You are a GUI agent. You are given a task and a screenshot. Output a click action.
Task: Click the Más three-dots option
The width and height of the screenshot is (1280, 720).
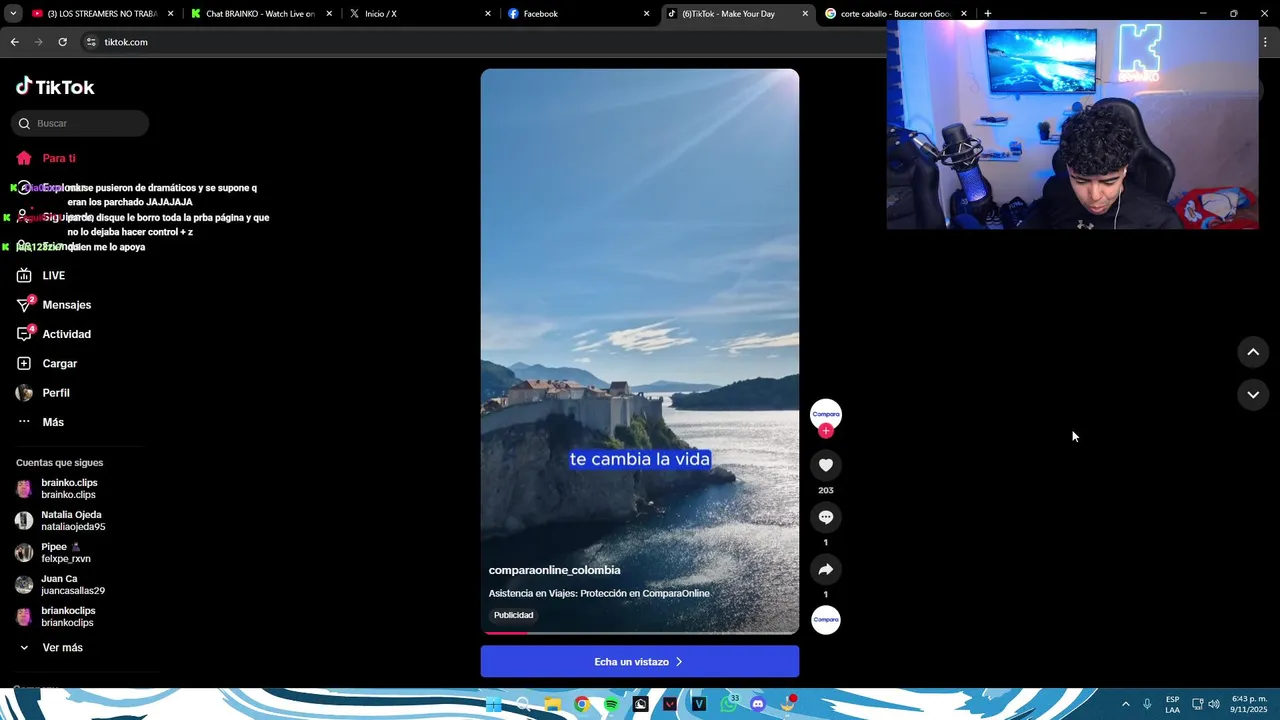tap(40, 422)
